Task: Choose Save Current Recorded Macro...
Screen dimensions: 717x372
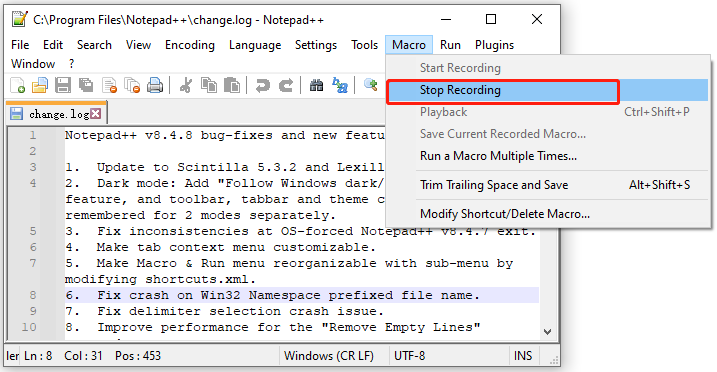Action: point(548,134)
